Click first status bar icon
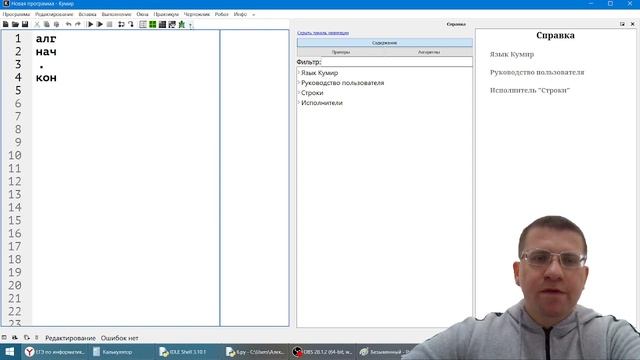 click(4, 338)
